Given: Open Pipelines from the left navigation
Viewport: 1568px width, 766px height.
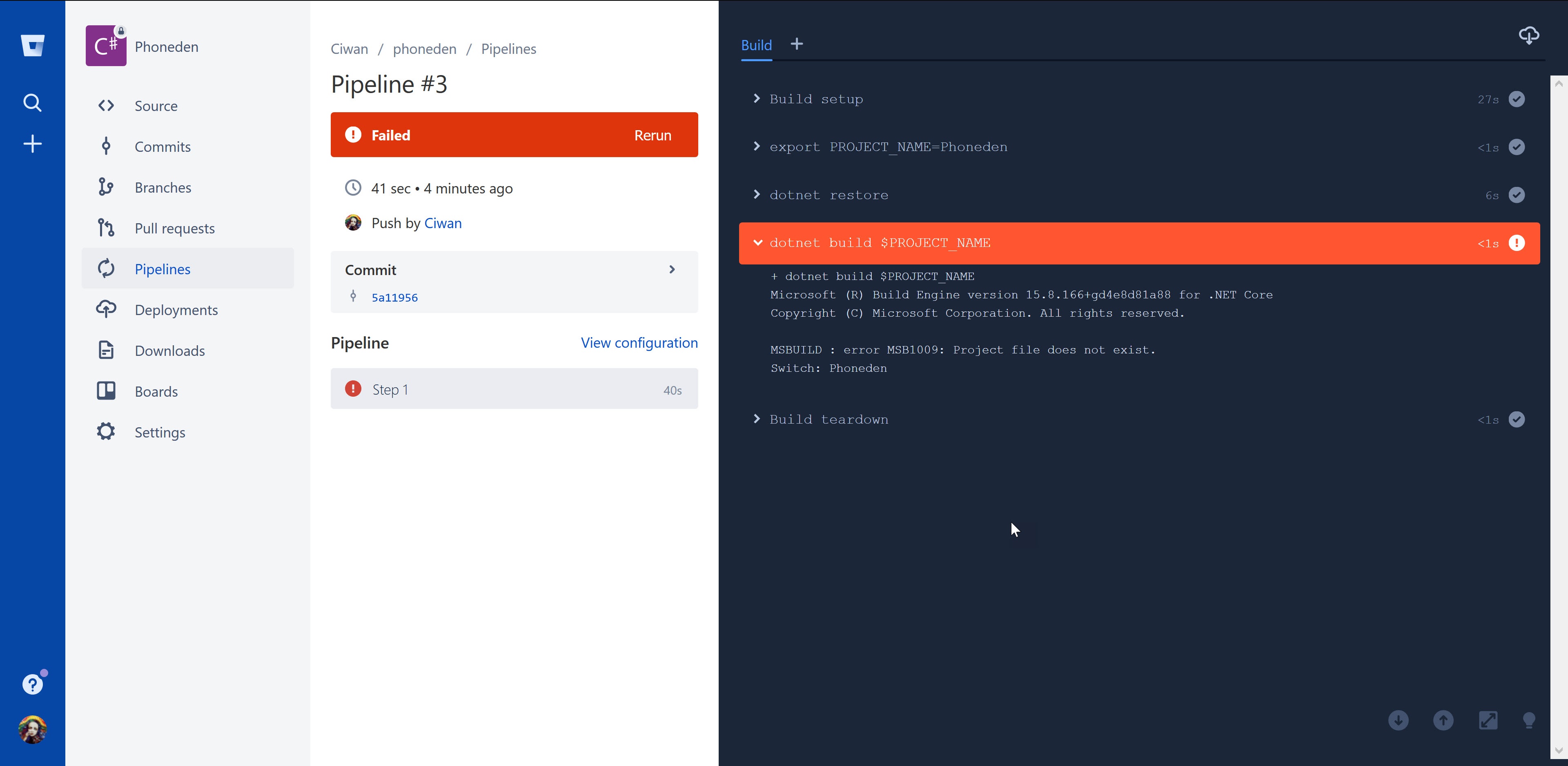Looking at the screenshot, I should pos(163,269).
